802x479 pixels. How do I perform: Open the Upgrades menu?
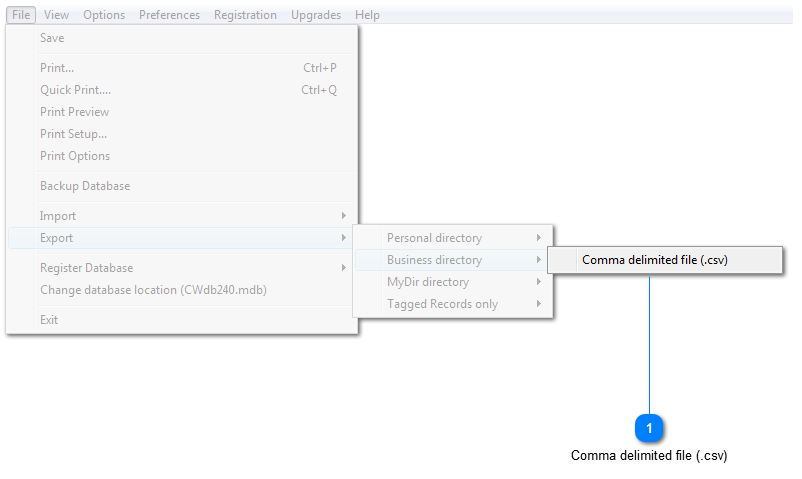pyautogui.click(x=316, y=15)
